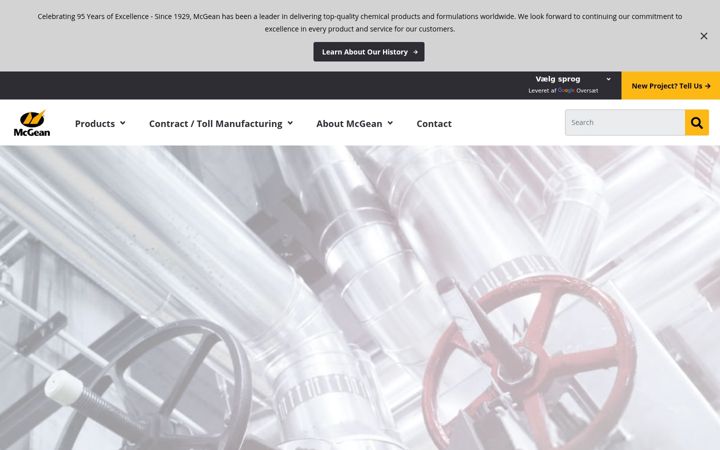
Task: Click New Project? Tell Us button
Action: (x=670, y=85)
